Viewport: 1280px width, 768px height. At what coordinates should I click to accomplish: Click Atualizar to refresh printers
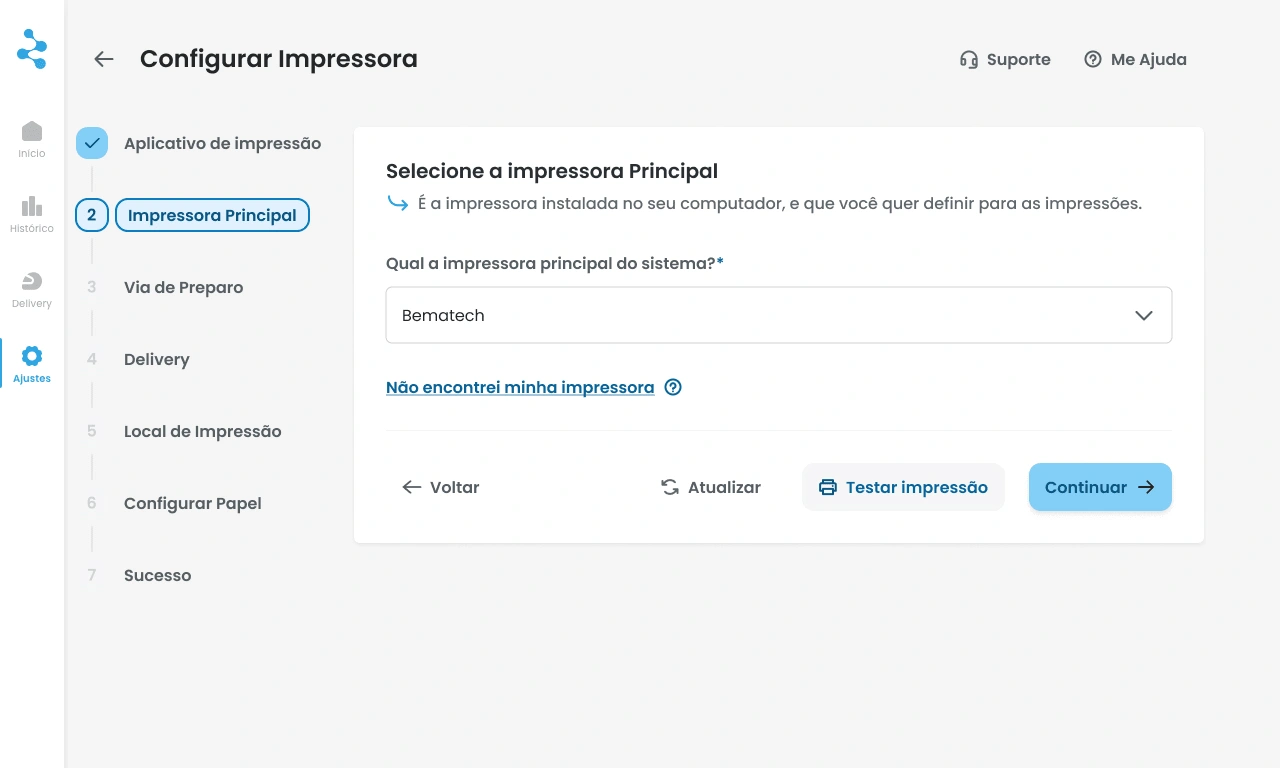click(x=711, y=487)
